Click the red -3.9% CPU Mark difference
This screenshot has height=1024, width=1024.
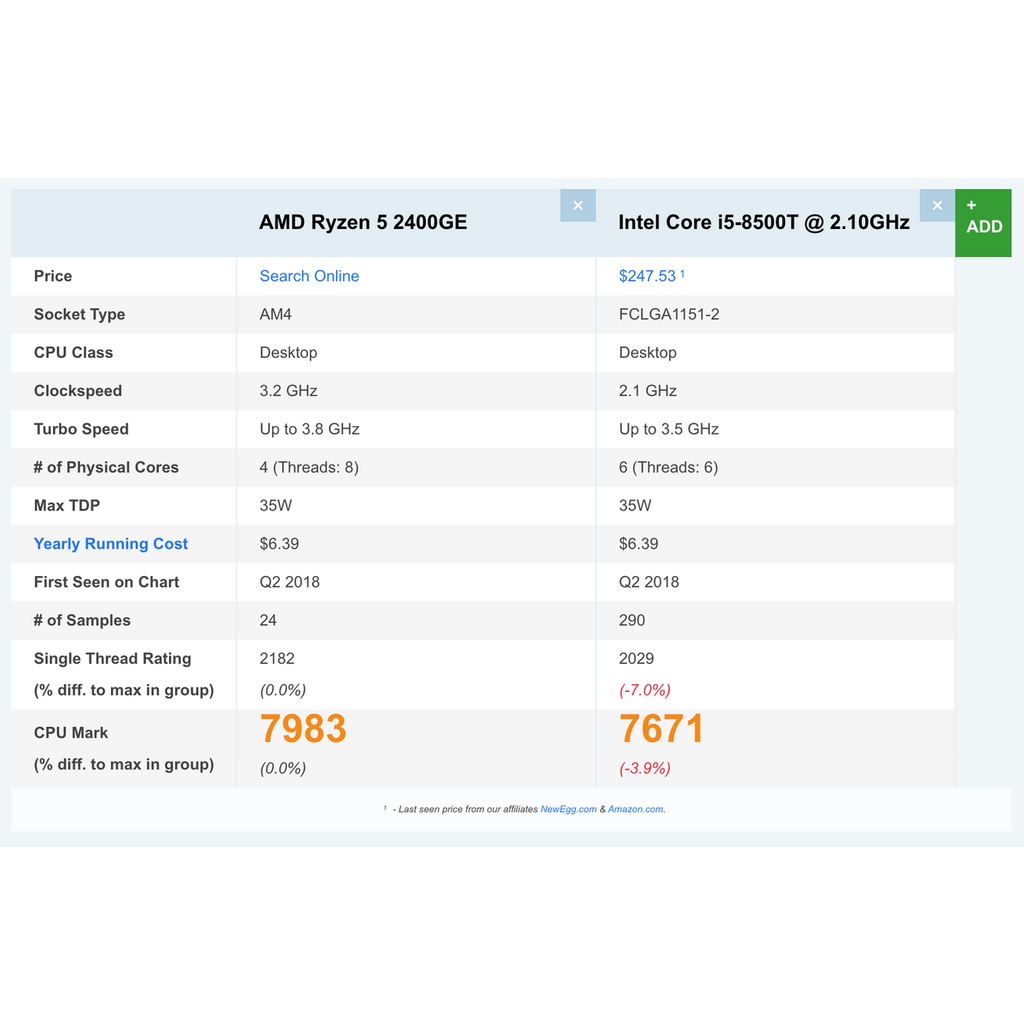tap(645, 768)
